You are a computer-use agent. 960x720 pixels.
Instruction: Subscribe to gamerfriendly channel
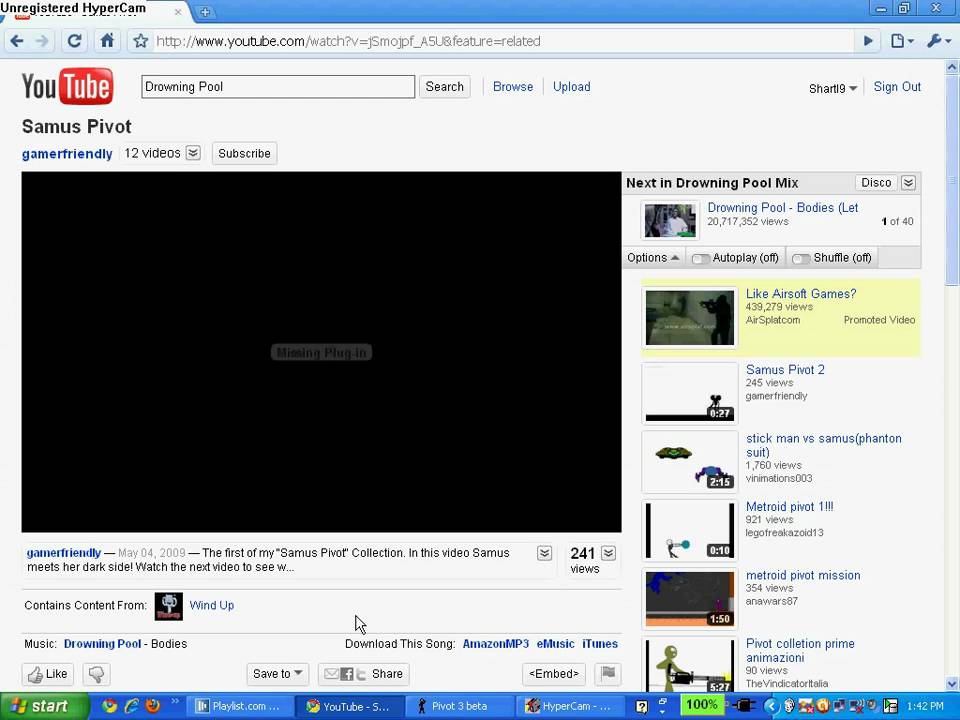pos(244,154)
